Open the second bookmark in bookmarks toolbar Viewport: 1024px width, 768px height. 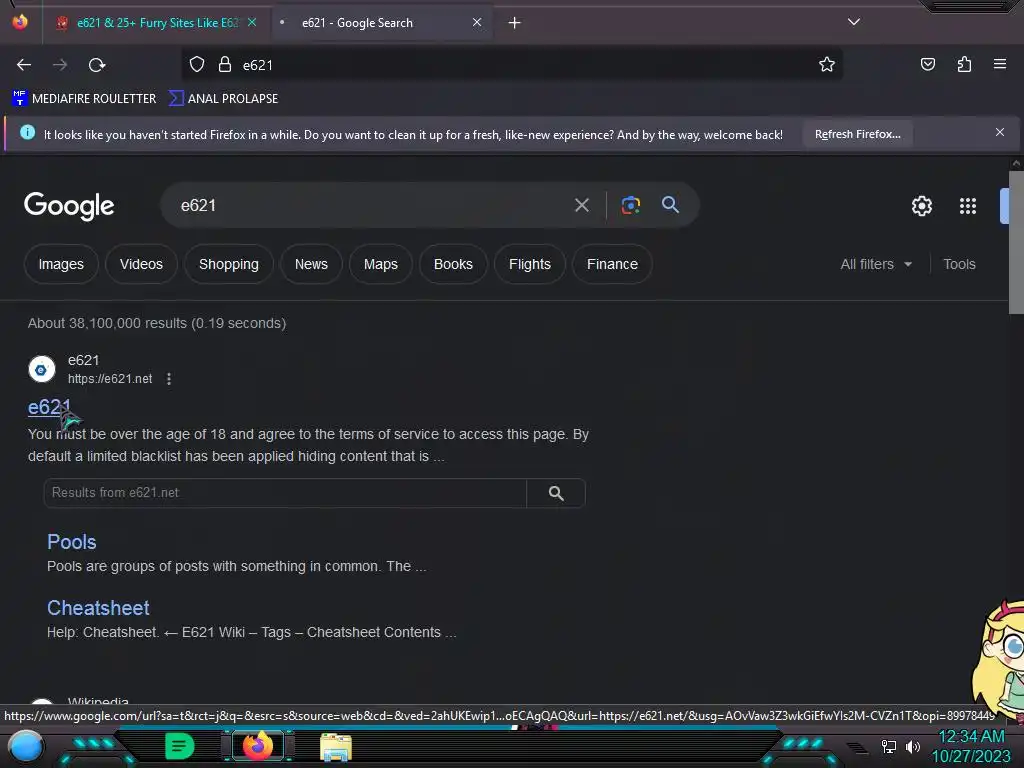point(223,99)
